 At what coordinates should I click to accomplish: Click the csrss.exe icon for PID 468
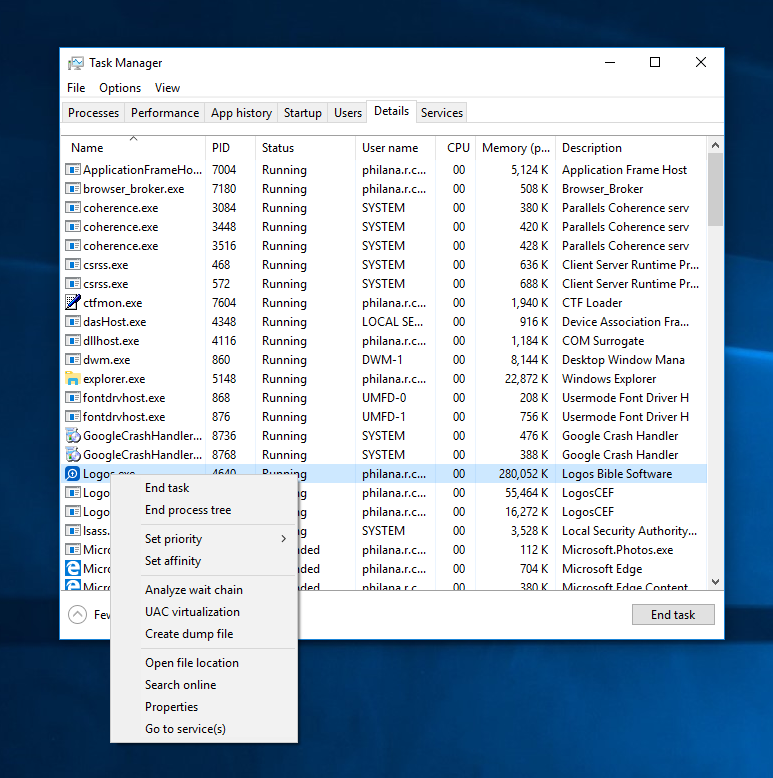(73, 264)
